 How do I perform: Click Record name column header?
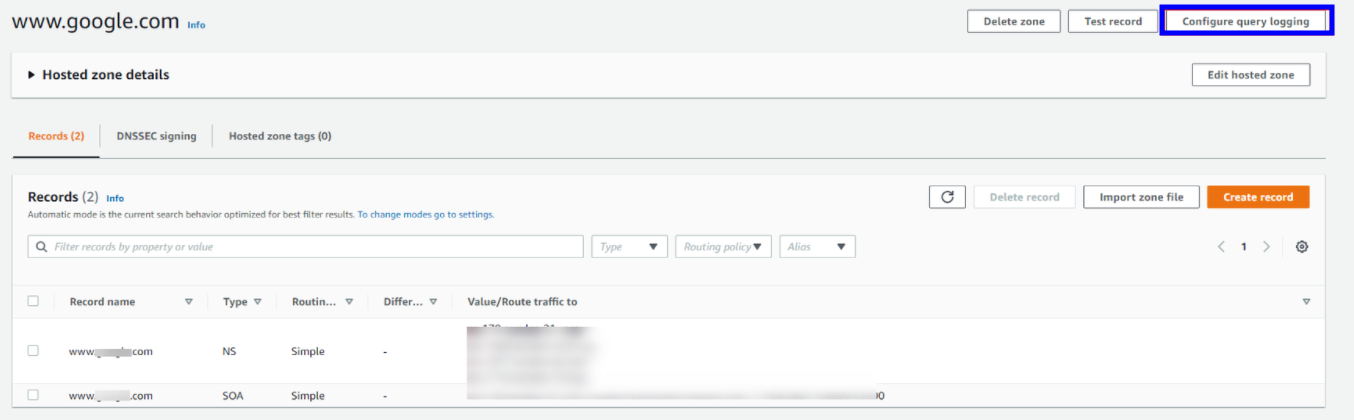tap(102, 301)
